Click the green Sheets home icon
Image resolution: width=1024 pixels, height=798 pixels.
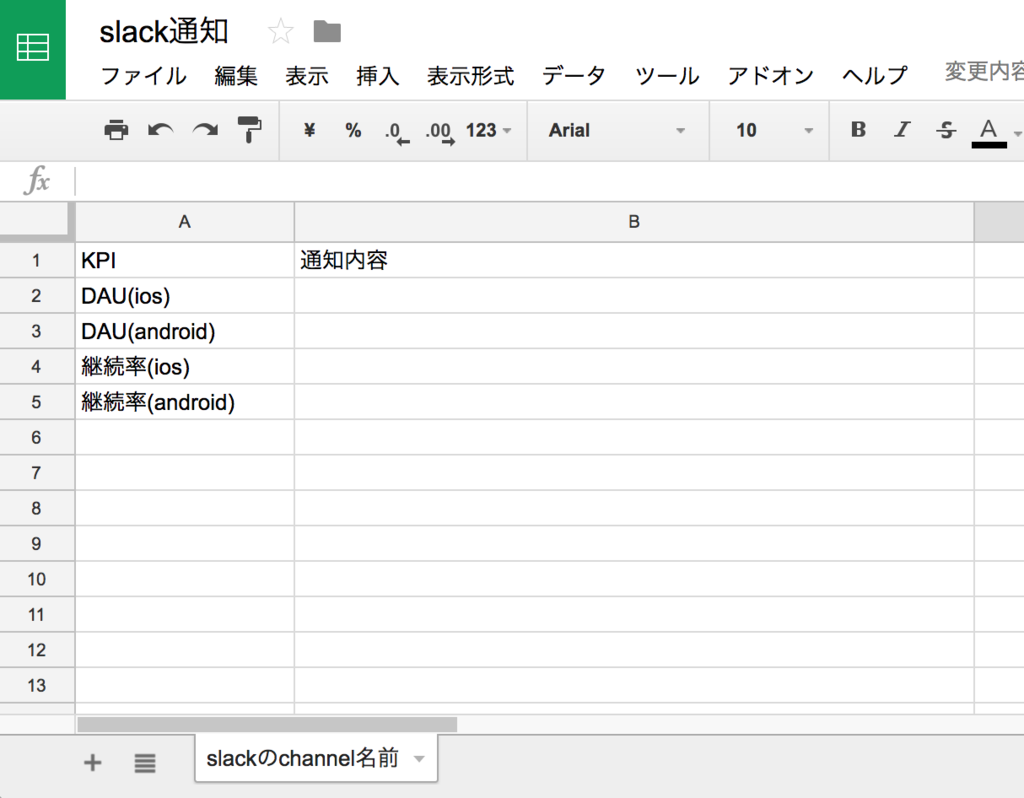coord(33,49)
